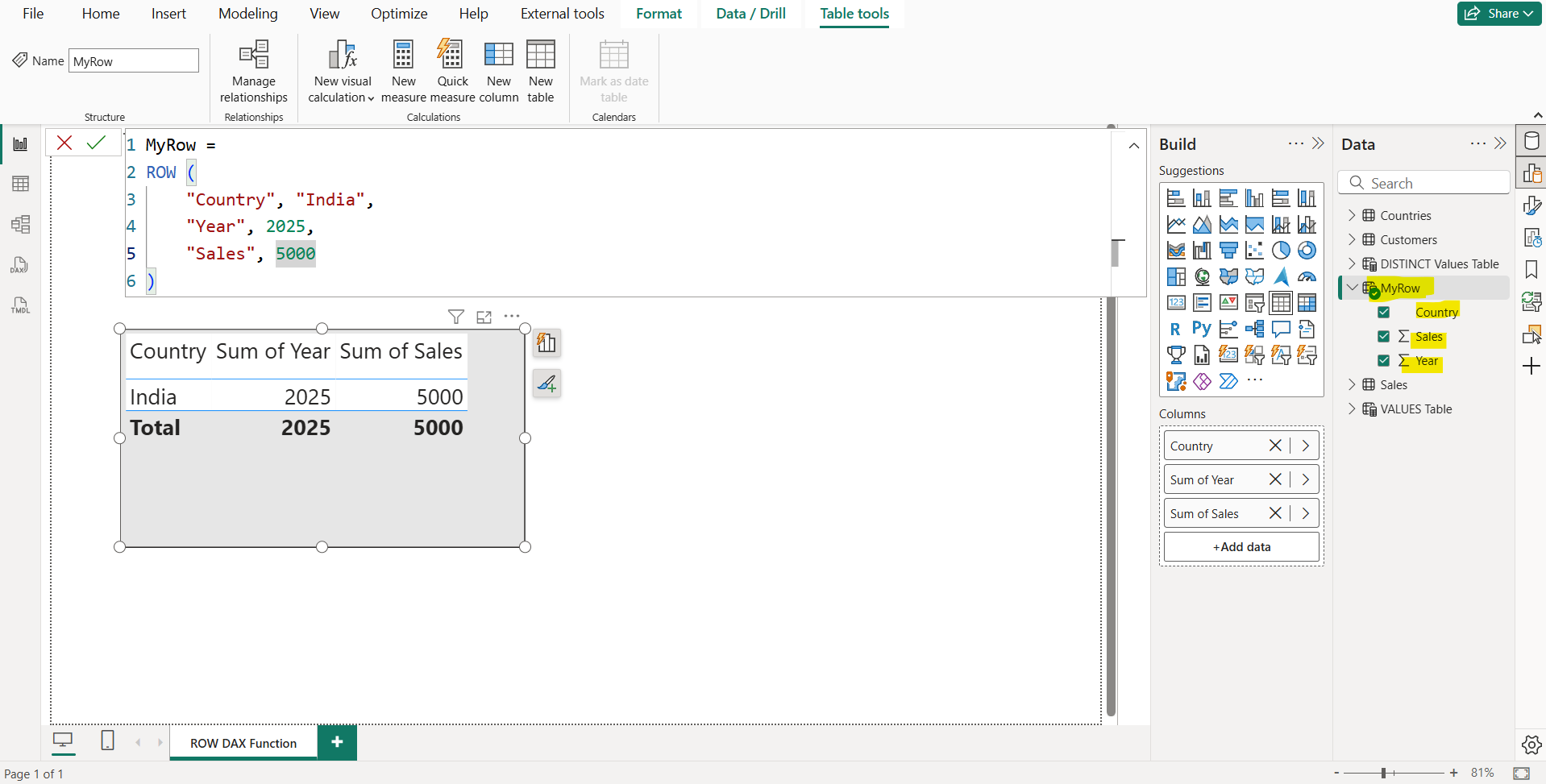Choose the Python visual
Screen dimensions: 1546x784
1201,328
